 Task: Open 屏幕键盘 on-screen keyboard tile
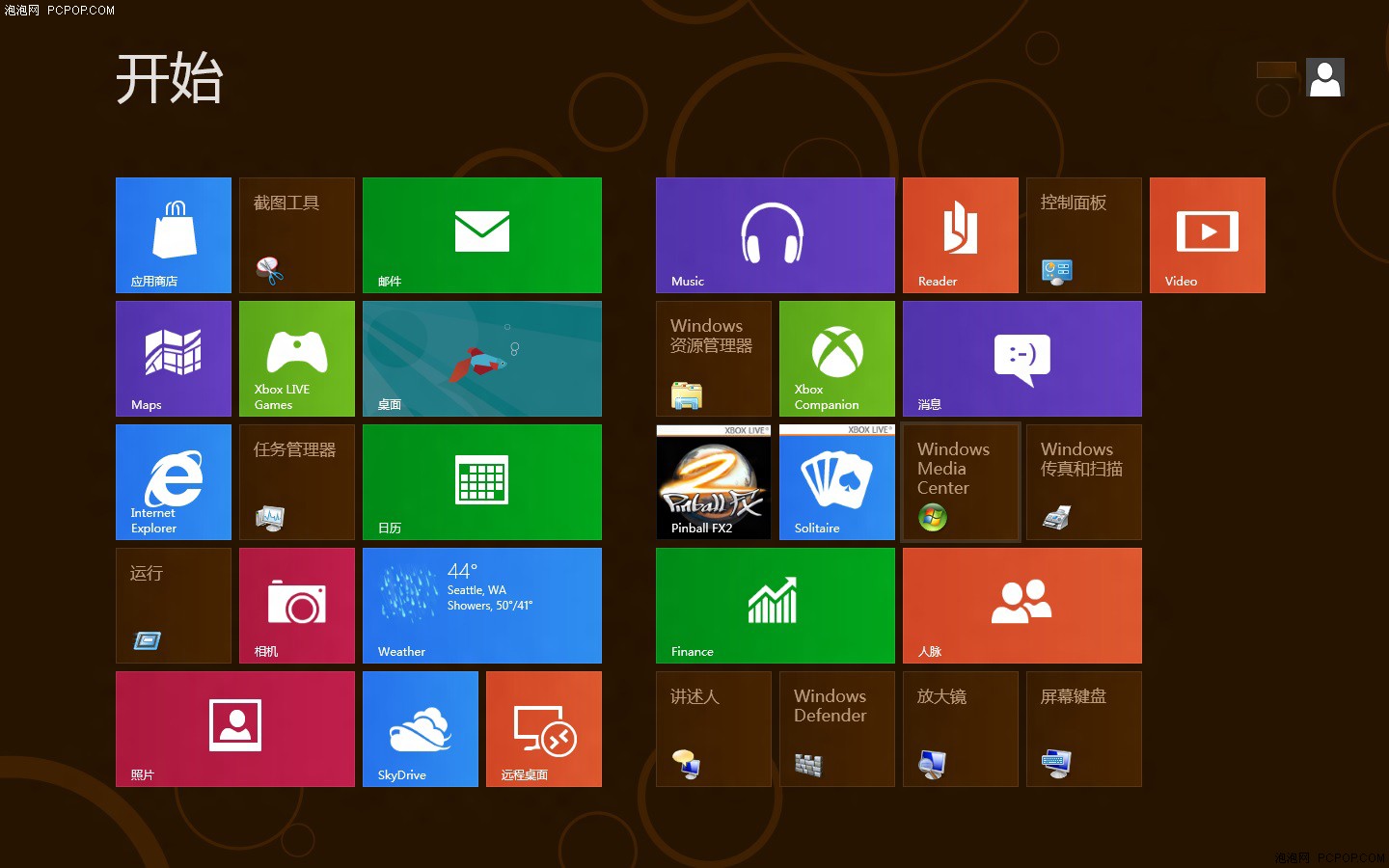pos(1084,729)
